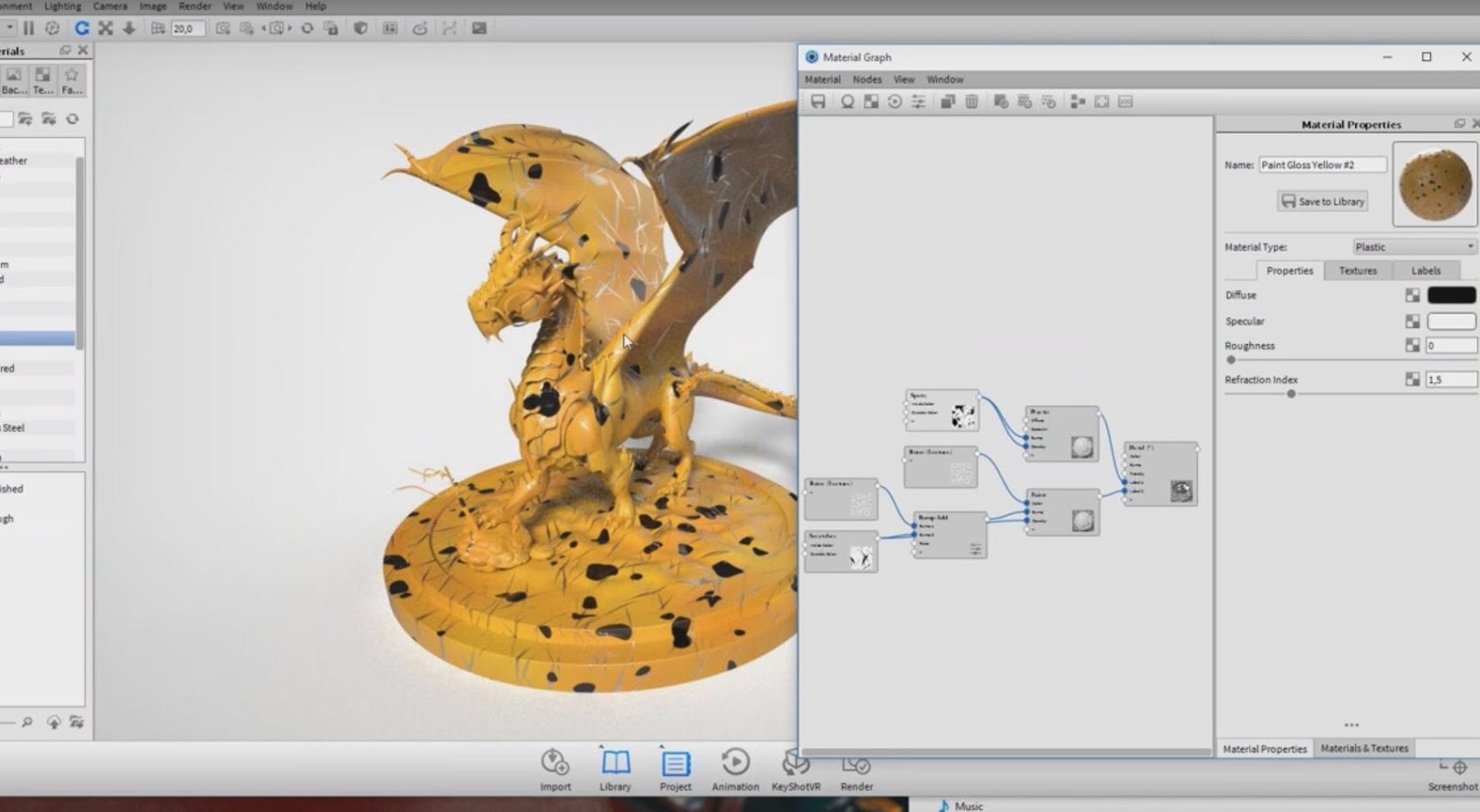Click save icon in Material Graph toolbar

[818, 102]
